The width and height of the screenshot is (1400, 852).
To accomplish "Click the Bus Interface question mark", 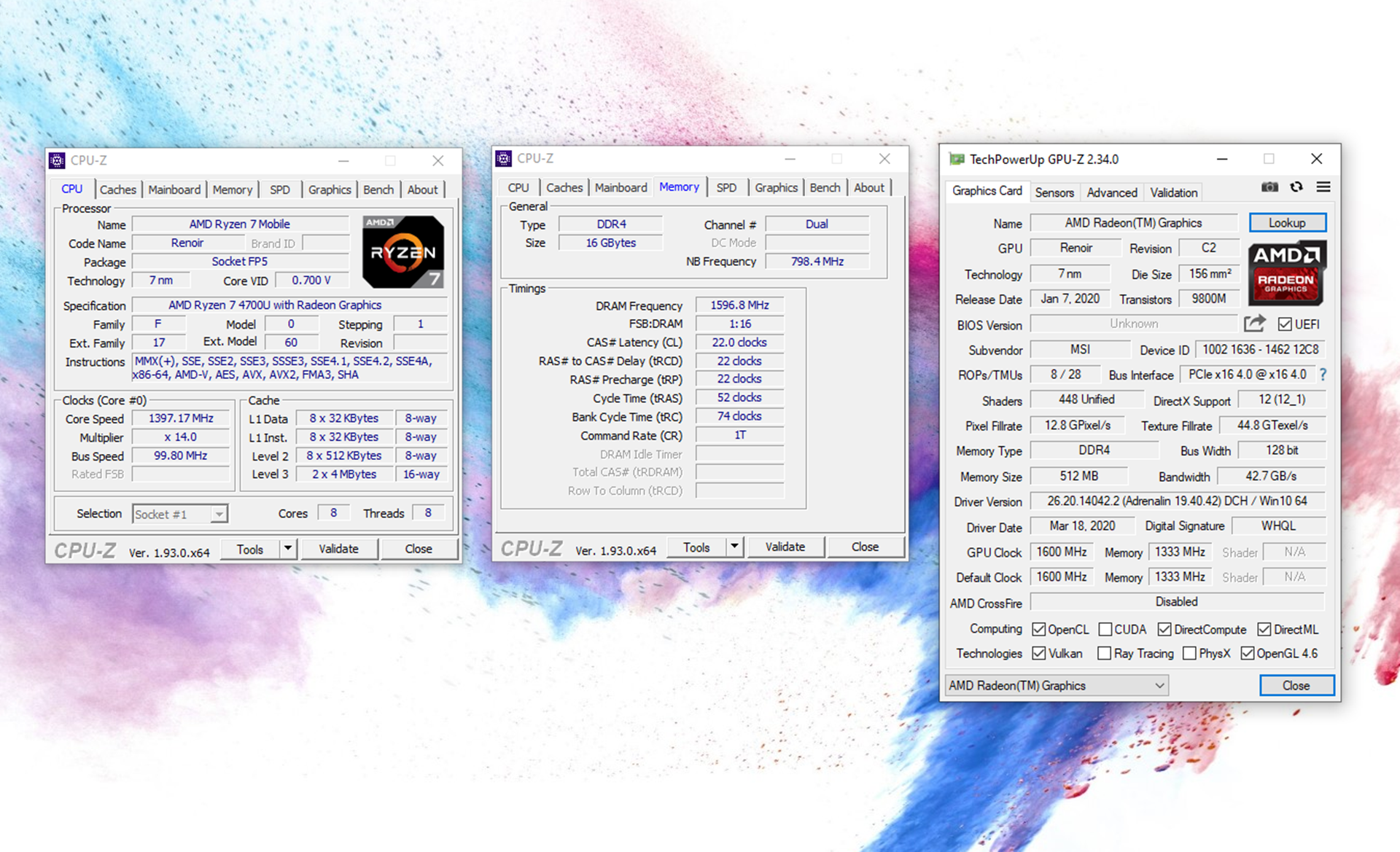I will (x=1323, y=375).
